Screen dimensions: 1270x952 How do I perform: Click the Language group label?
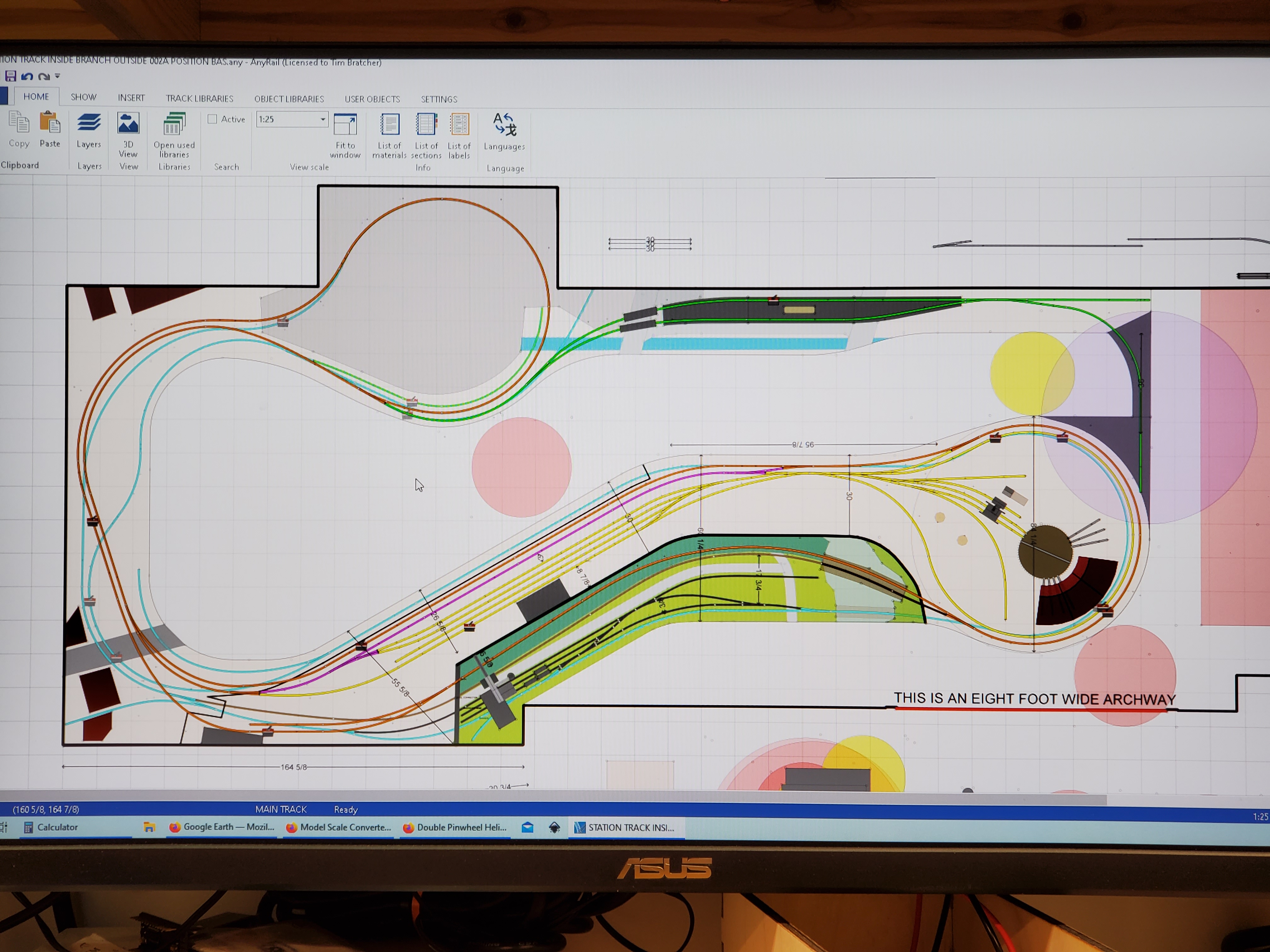(x=505, y=168)
